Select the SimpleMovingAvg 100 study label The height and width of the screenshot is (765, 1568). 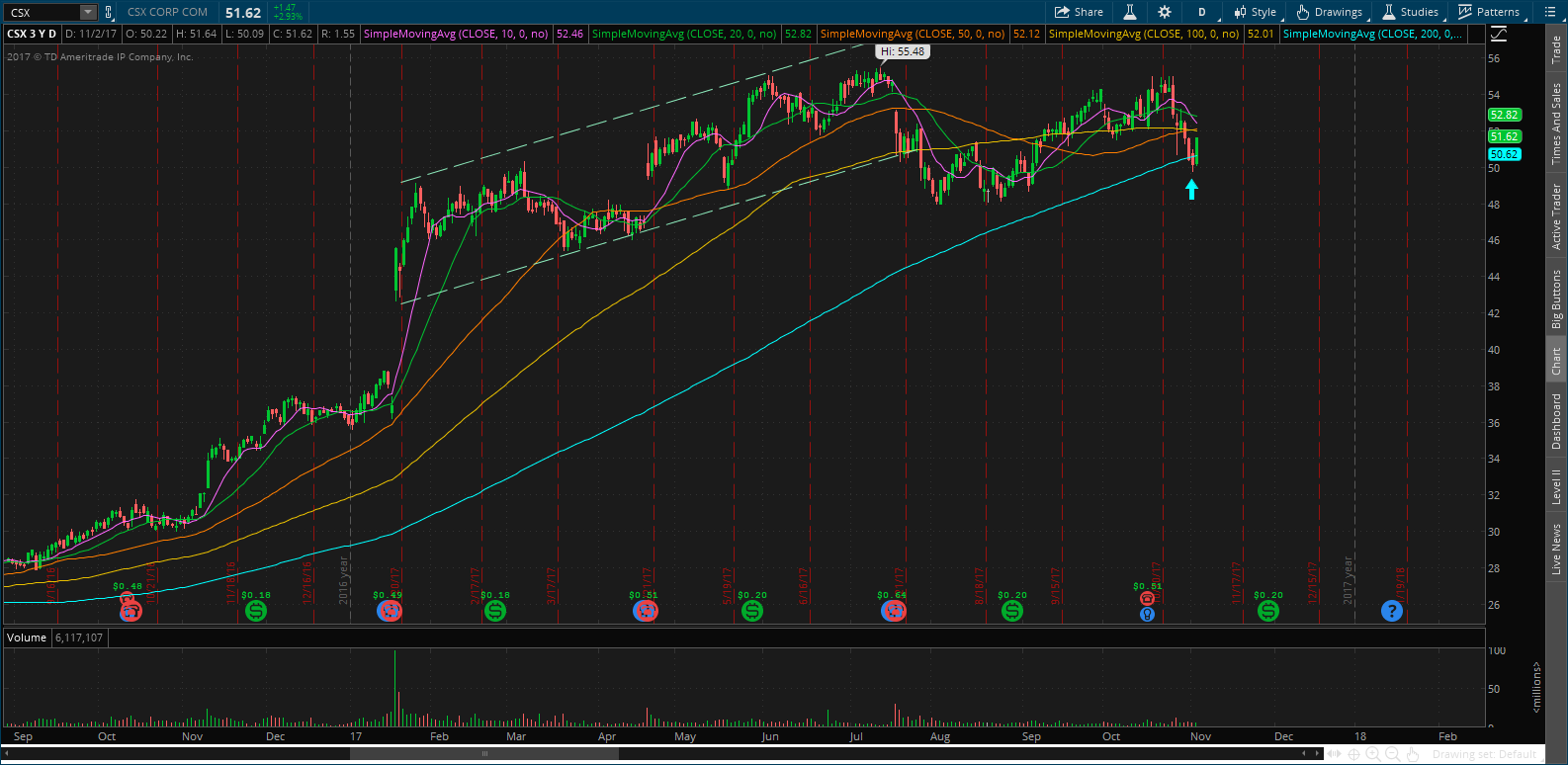pos(1144,34)
